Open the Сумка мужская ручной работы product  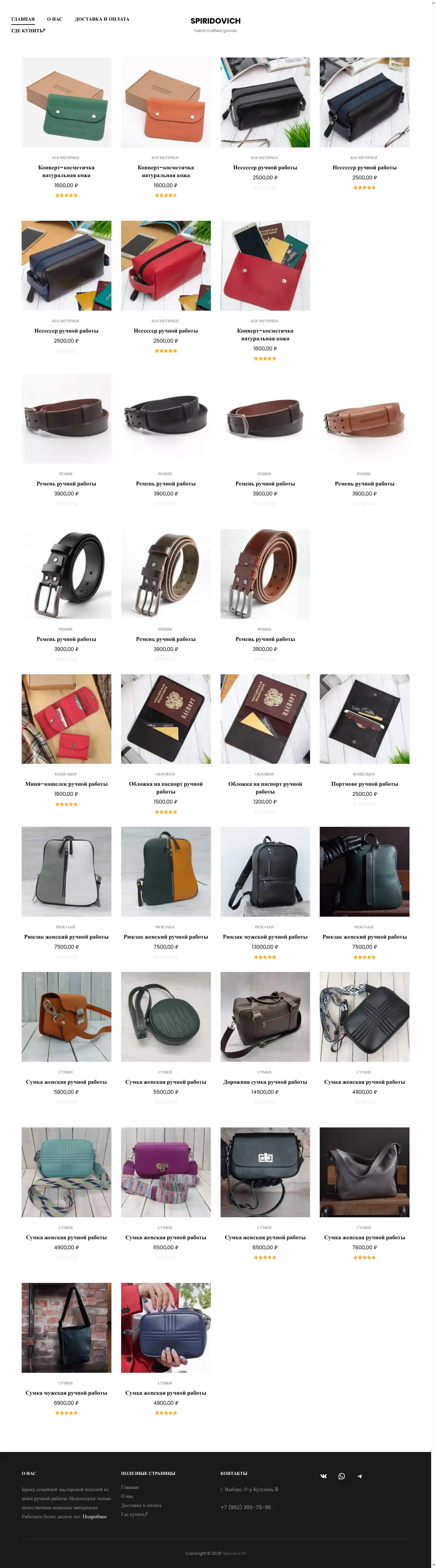pyautogui.click(x=66, y=1393)
